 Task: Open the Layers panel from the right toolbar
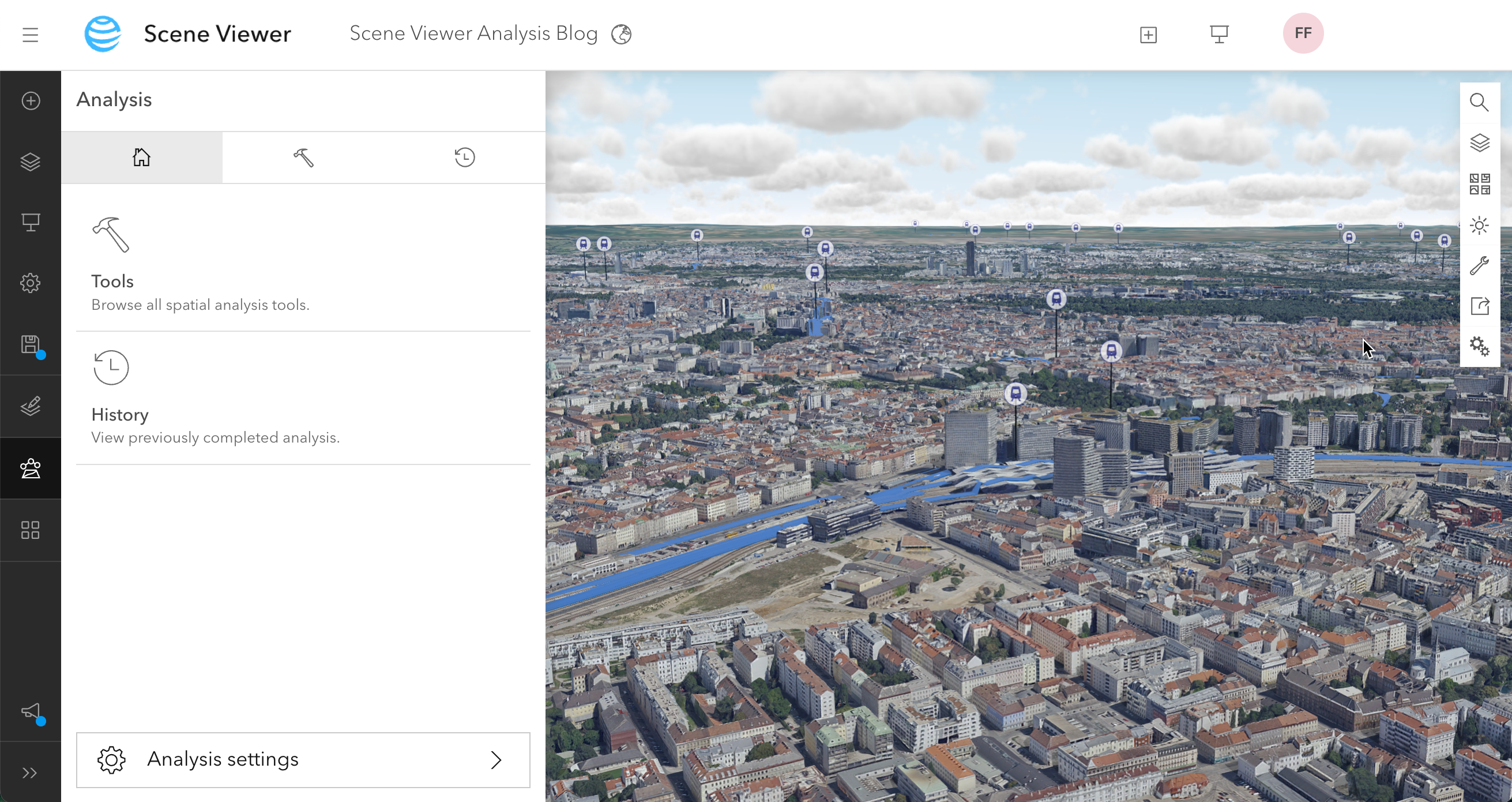point(1480,142)
